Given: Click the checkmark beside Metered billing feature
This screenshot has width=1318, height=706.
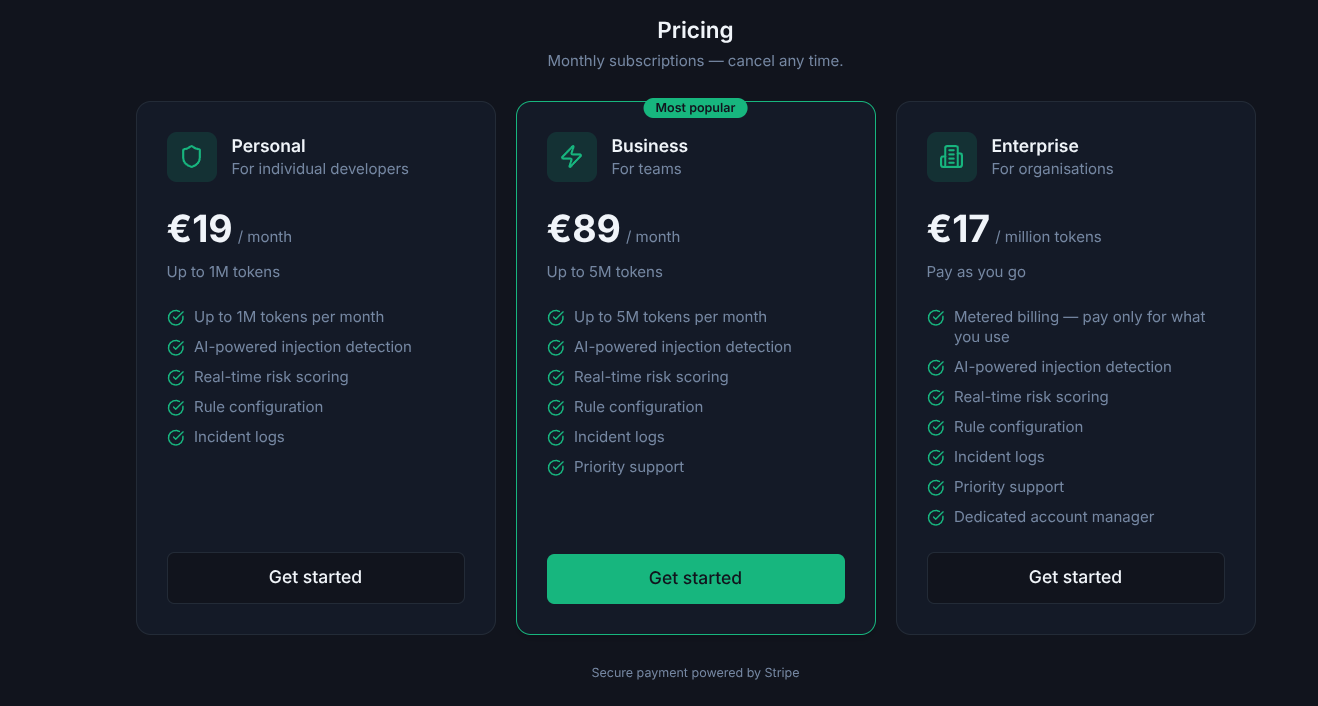Looking at the screenshot, I should coord(936,318).
